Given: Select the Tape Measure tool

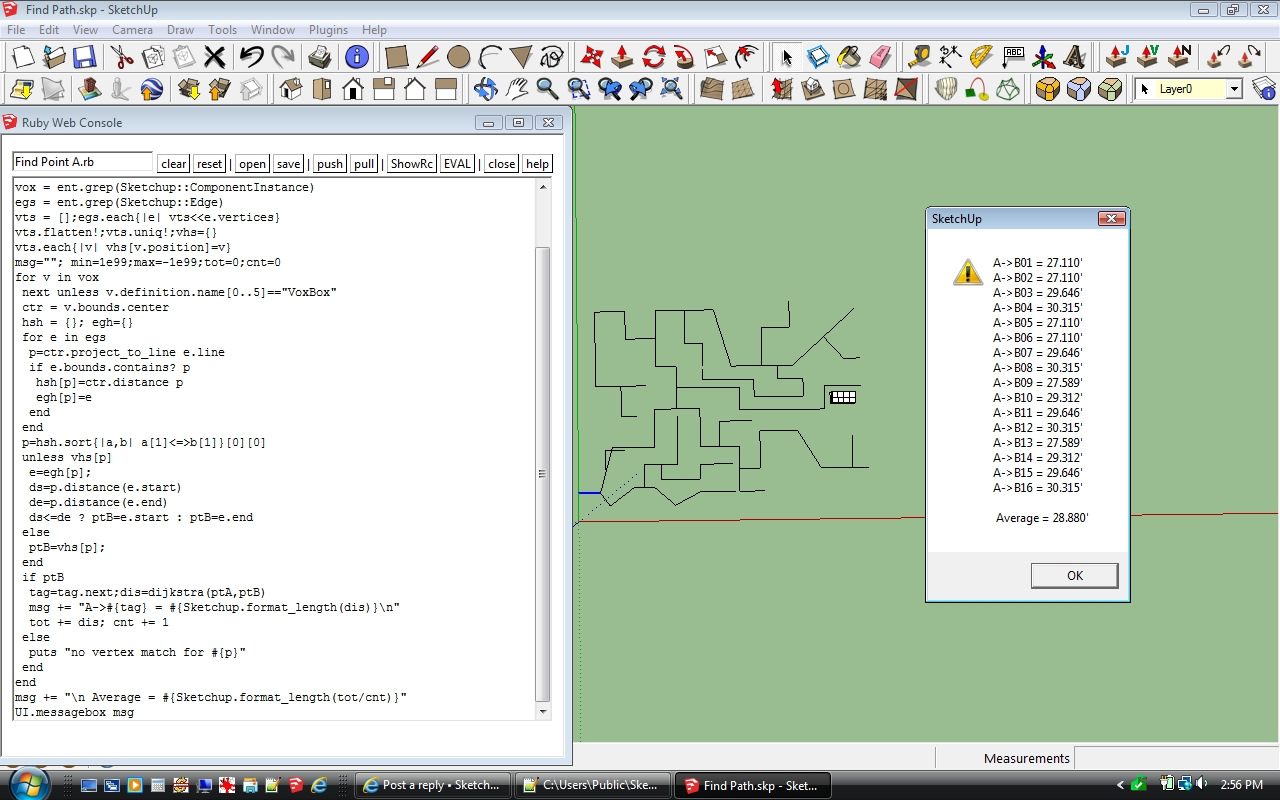Looking at the screenshot, I should coord(920,57).
